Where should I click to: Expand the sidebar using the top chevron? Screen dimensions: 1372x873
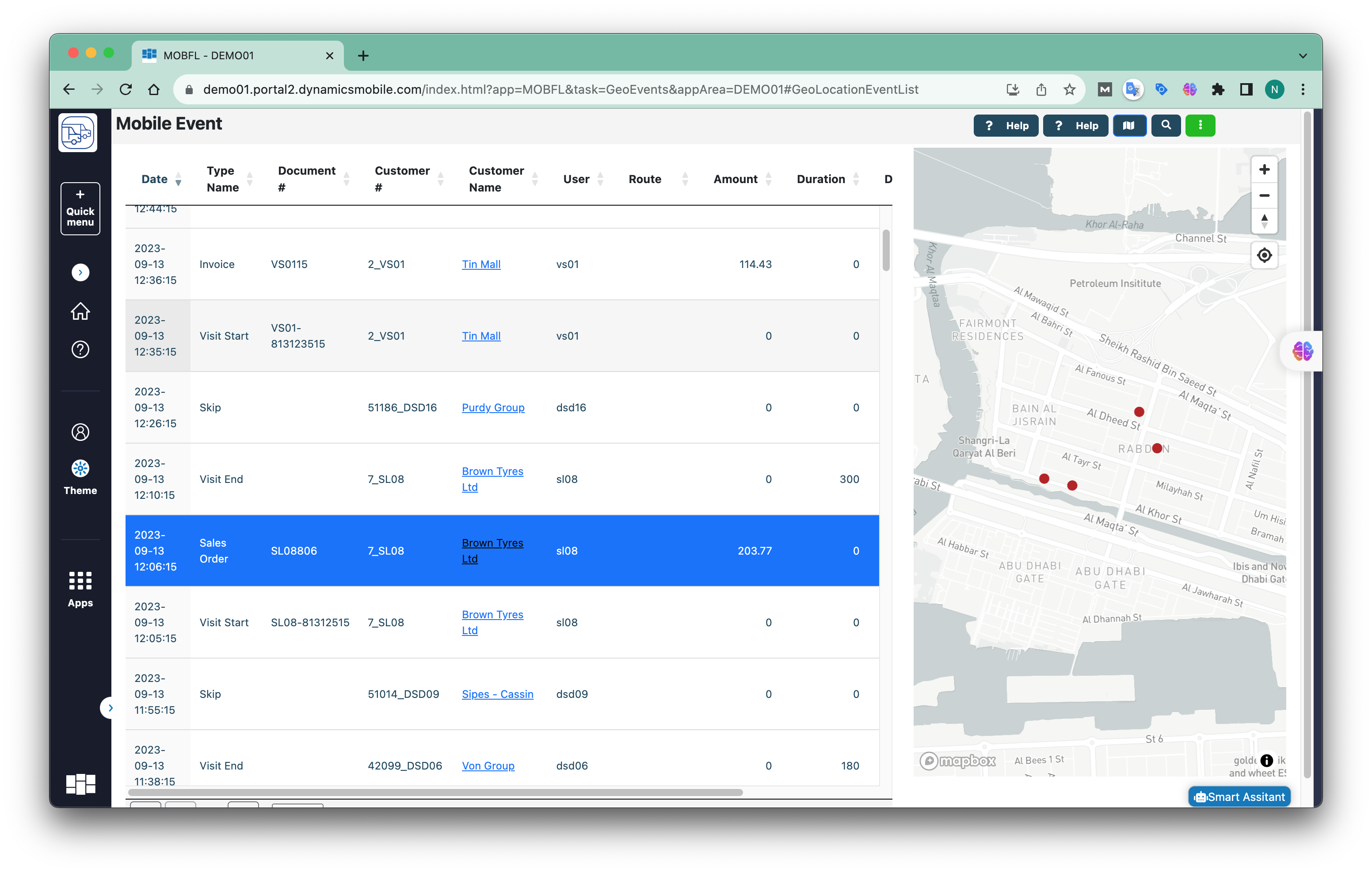click(x=80, y=272)
